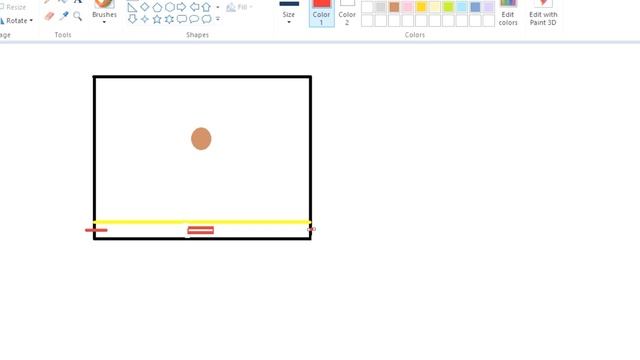Activate the Magnifier tool
Viewport: 640px width, 360px height.
coord(78,16)
